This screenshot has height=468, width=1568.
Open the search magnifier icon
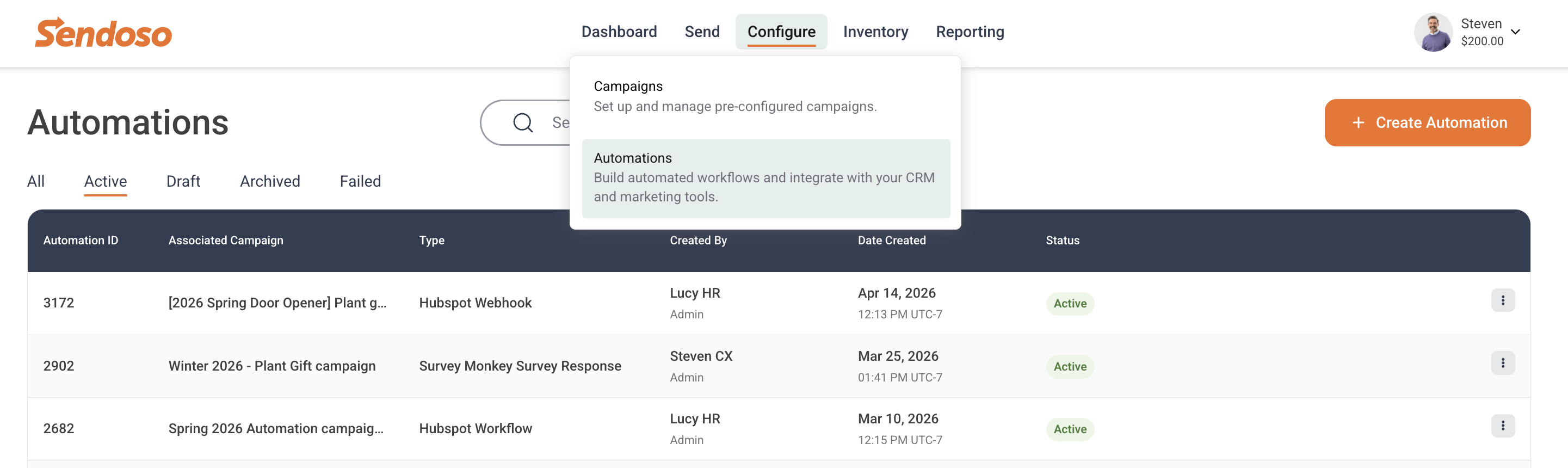[x=523, y=122]
